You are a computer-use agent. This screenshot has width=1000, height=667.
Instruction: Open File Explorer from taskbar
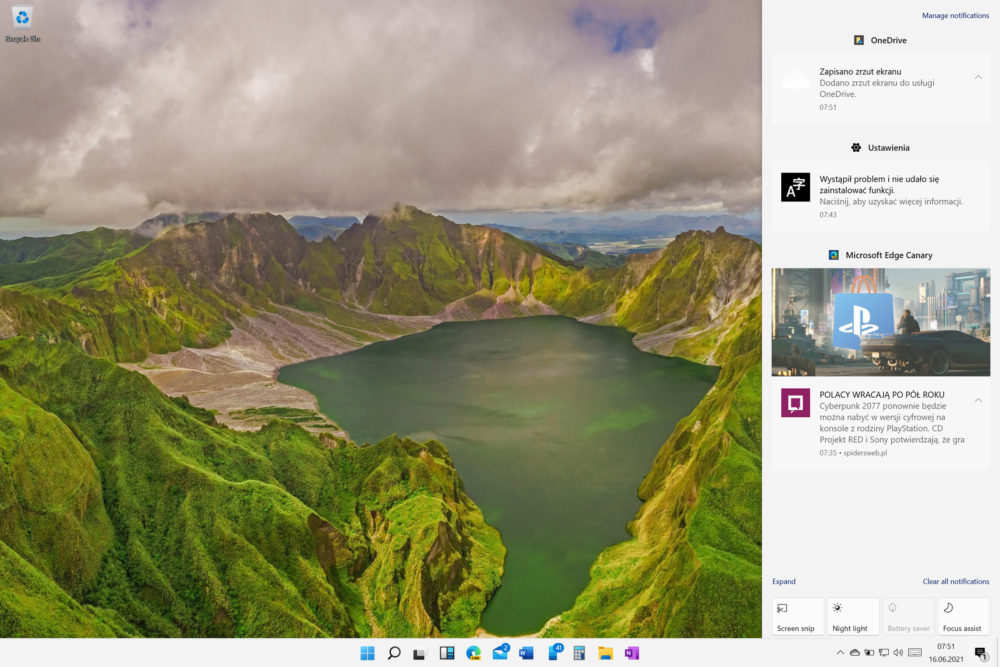[605, 652]
